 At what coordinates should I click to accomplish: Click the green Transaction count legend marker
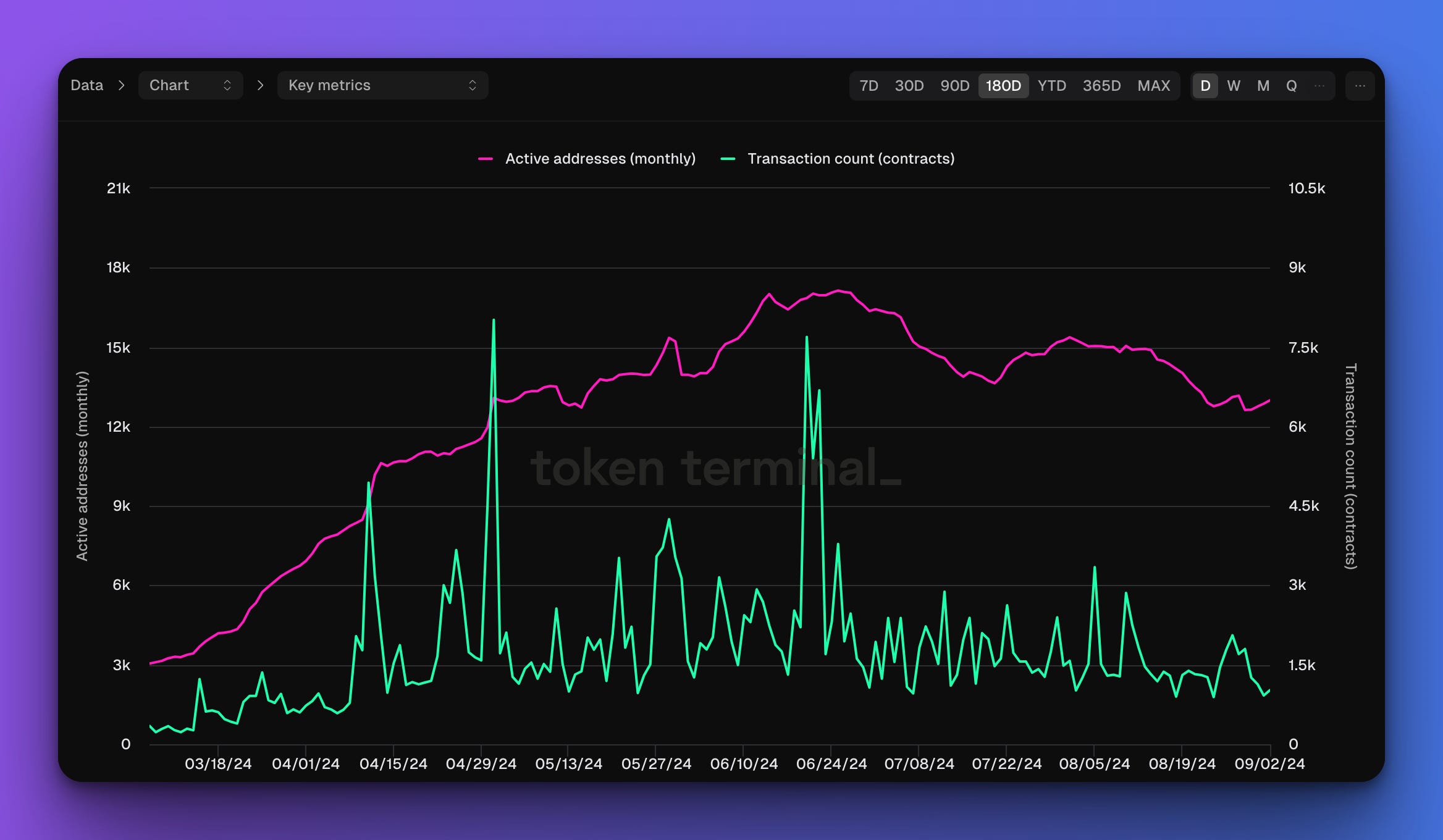[x=728, y=159]
